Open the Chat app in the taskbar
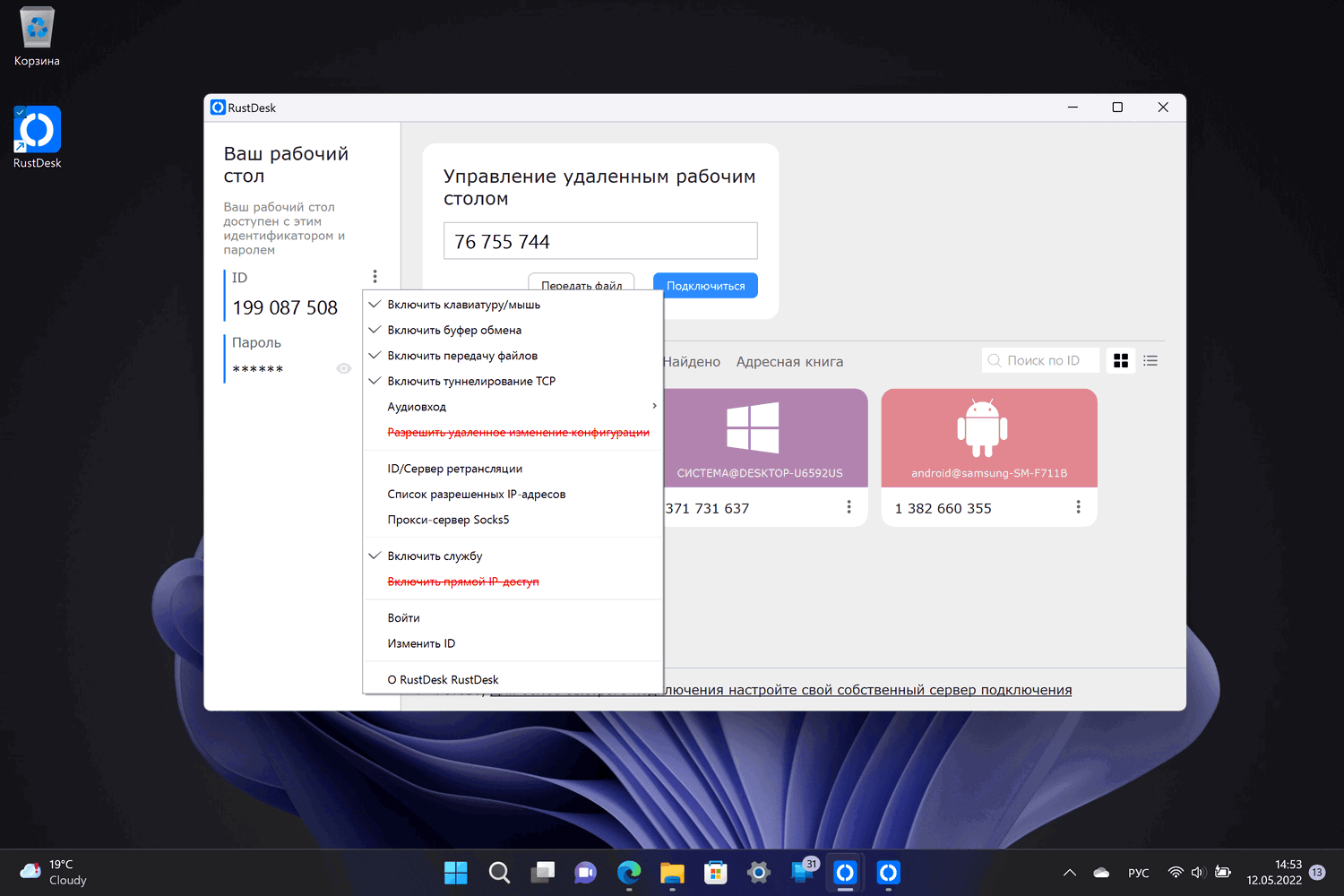1344x896 pixels. [x=586, y=873]
